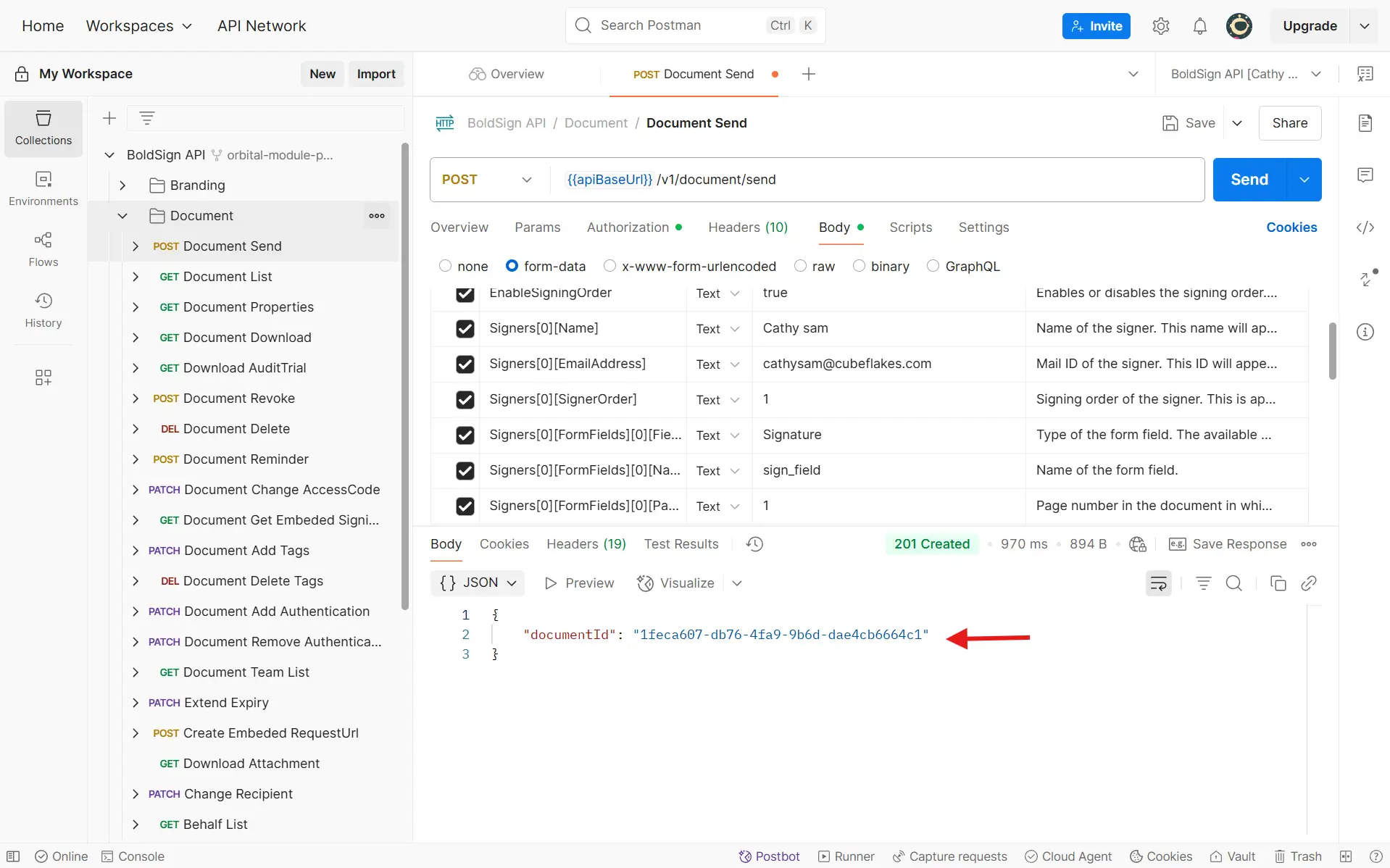Open the Text type dropdown for Signers[0][Name]

click(x=717, y=329)
